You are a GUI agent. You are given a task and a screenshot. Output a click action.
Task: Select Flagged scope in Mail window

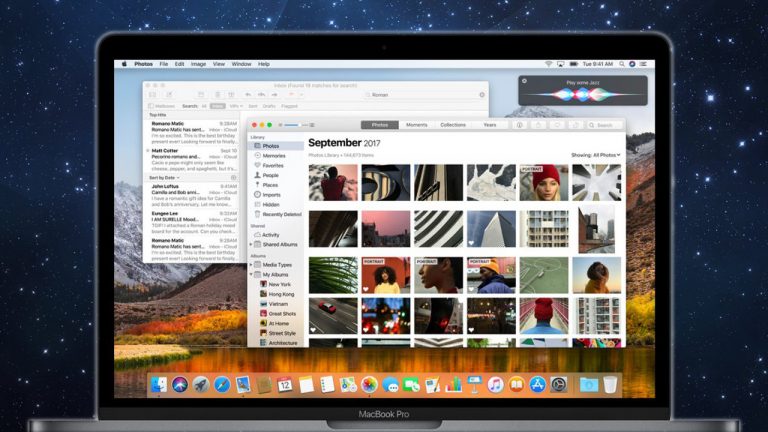click(289, 106)
